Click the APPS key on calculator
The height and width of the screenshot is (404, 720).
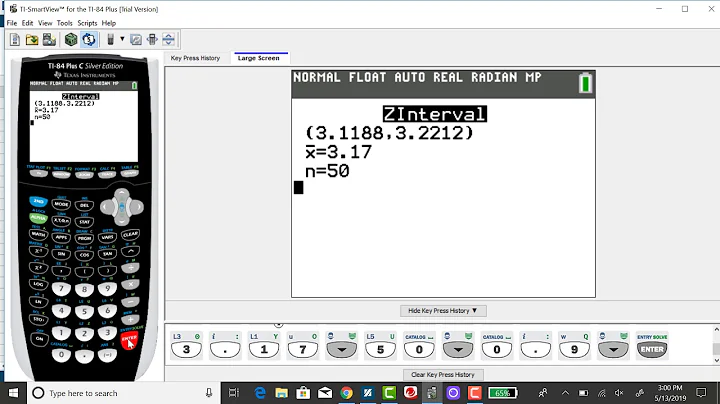[x=61, y=237]
